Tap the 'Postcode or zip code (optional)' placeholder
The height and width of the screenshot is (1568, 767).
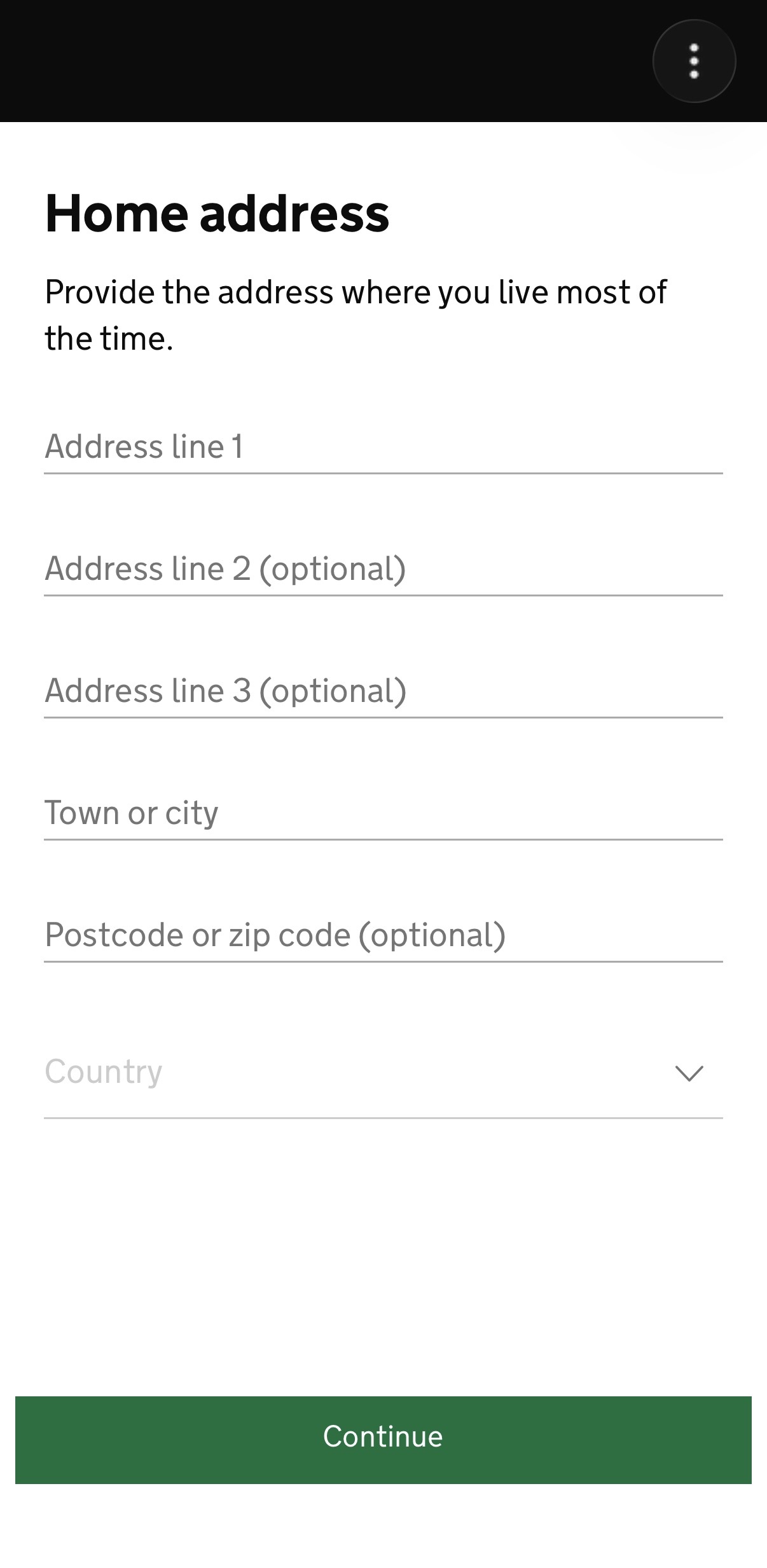(x=275, y=935)
